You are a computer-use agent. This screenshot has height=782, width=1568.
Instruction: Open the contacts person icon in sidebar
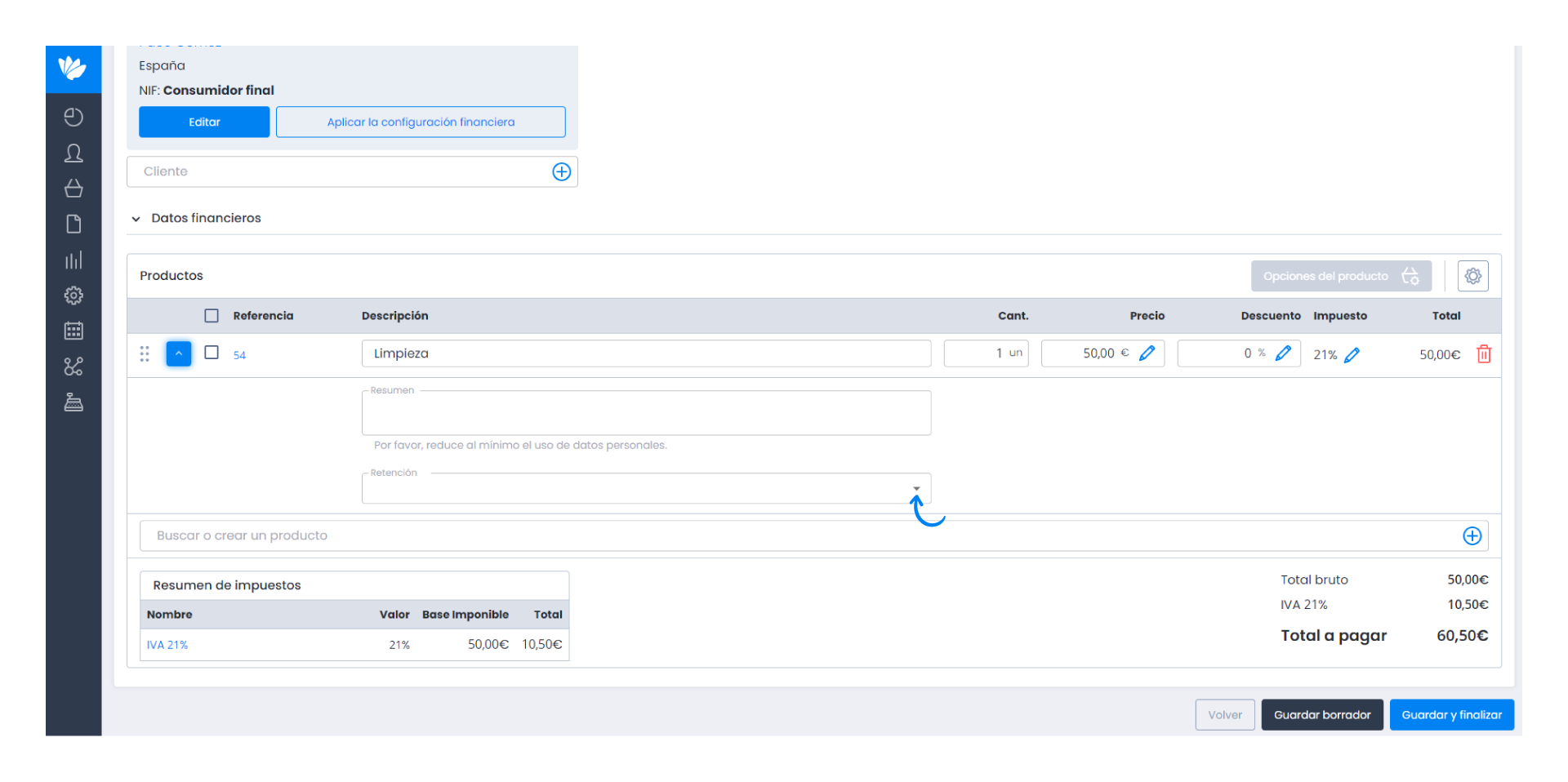coord(73,153)
